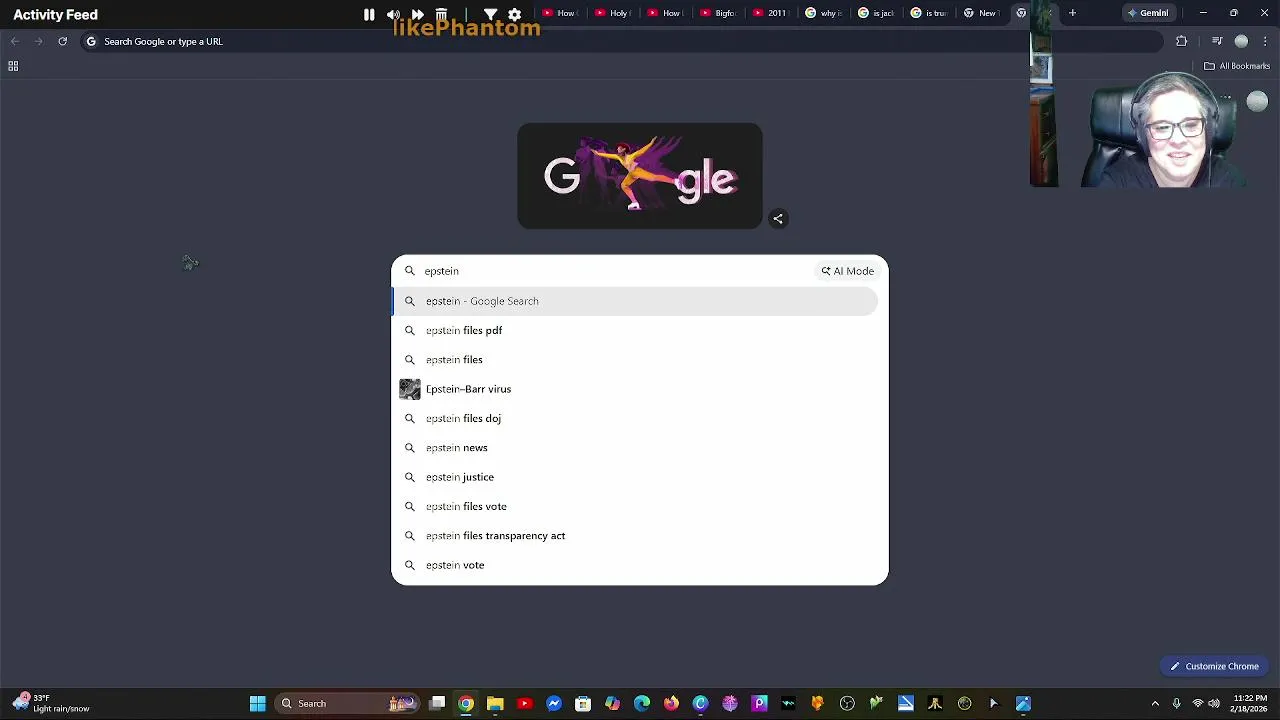Open the weather widget showing 33°F
This screenshot has width=1280, height=720.
click(52, 703)
